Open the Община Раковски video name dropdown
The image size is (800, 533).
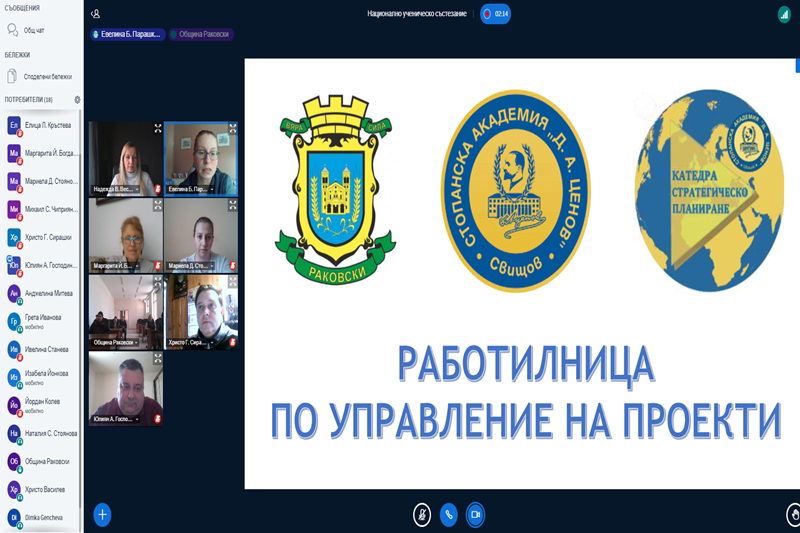click(x=116, y=342)
